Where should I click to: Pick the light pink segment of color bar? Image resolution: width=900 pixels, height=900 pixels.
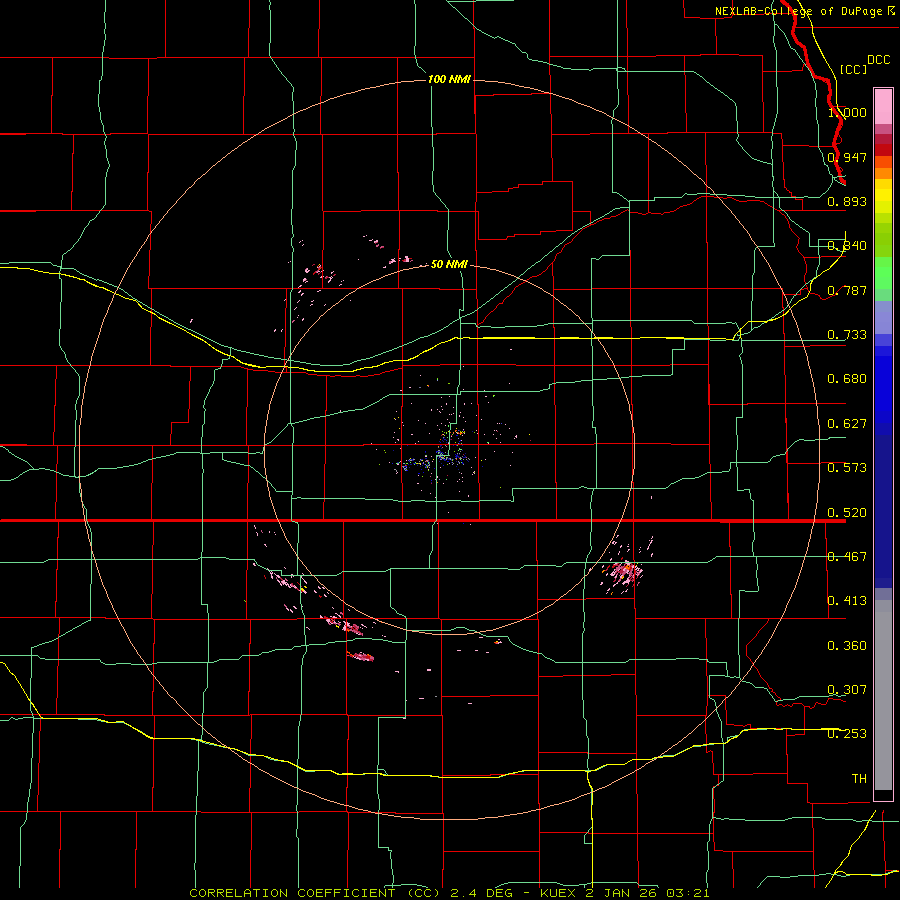click(883, 106)
